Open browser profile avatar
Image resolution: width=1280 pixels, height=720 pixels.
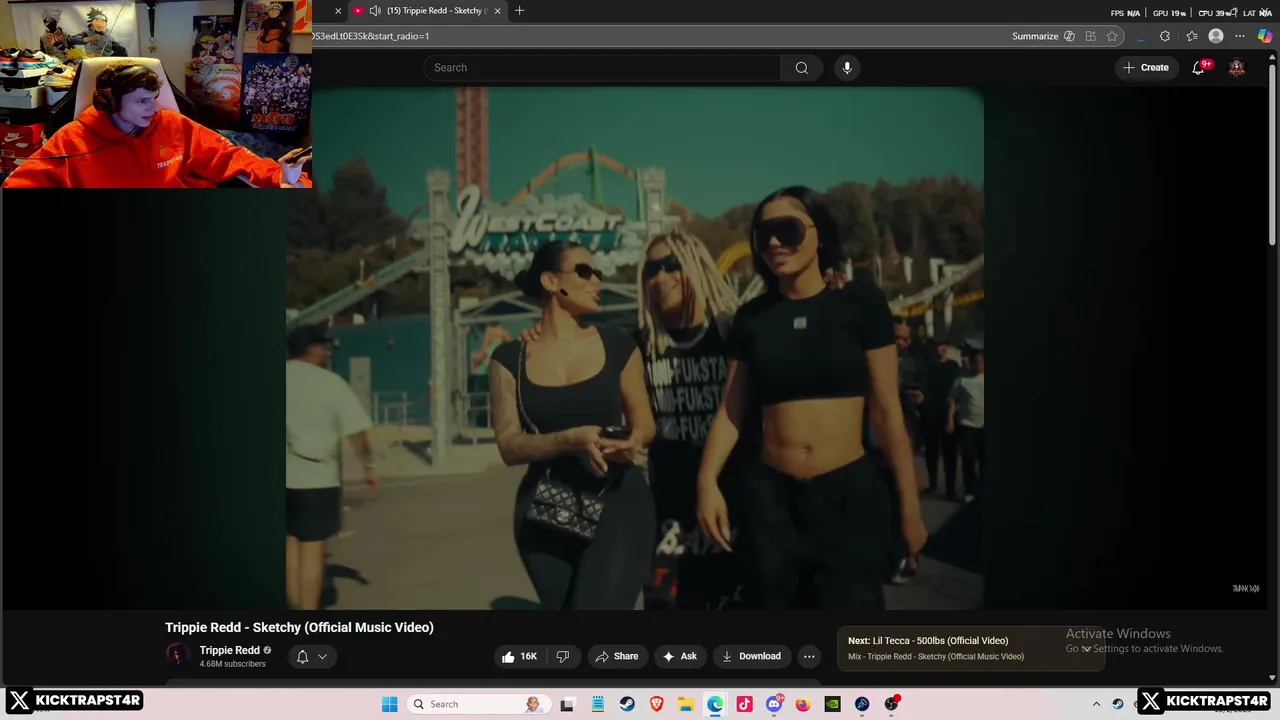(x=1216, y=36)
